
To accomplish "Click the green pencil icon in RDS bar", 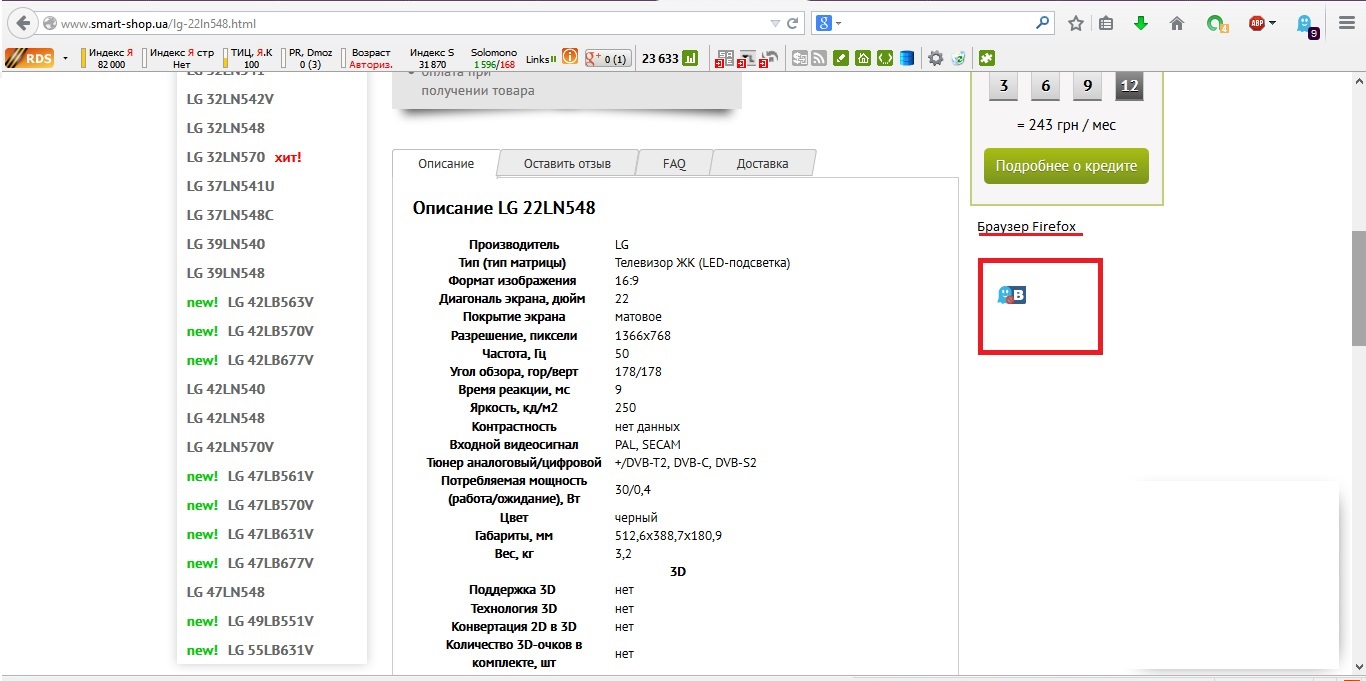I will 840,59.
